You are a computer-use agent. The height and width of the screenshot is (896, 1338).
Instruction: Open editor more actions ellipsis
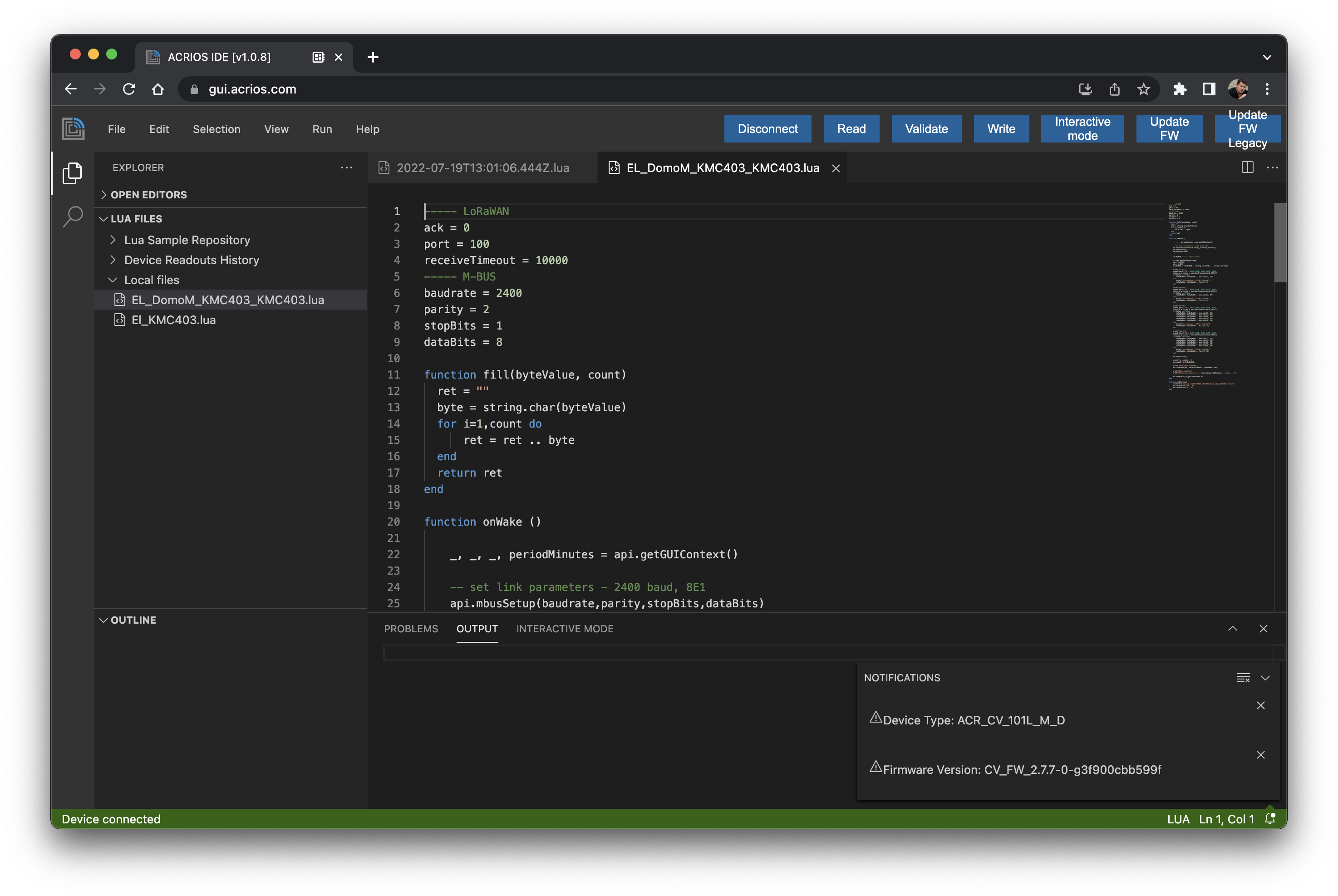(1272, 167)
